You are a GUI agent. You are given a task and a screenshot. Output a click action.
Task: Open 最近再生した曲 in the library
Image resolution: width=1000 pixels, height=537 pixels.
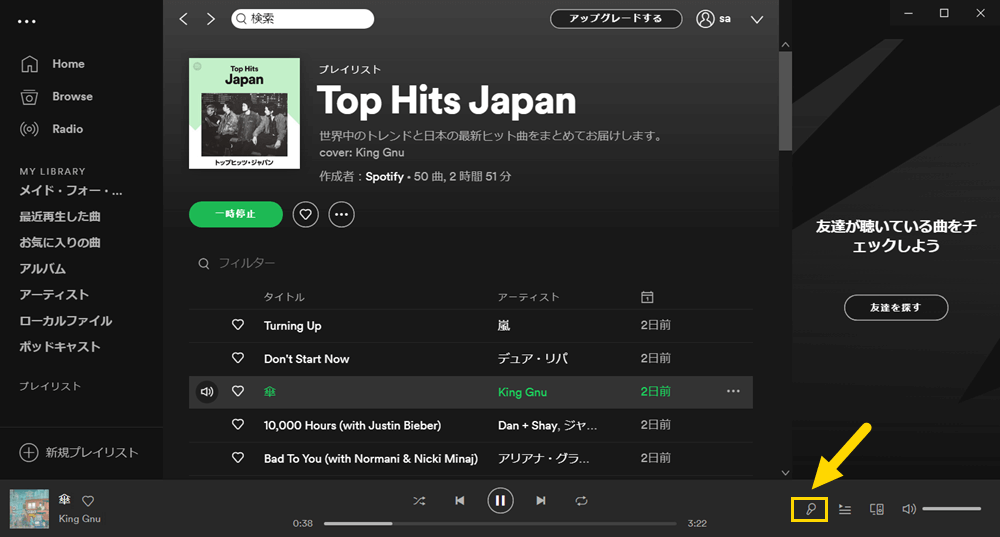60,217
